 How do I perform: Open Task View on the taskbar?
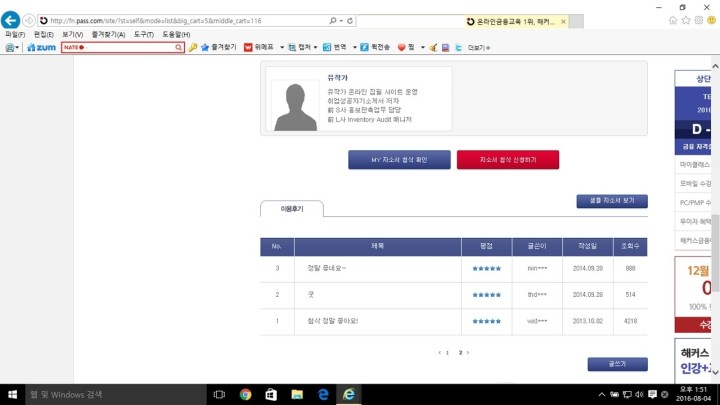(219, 394)
